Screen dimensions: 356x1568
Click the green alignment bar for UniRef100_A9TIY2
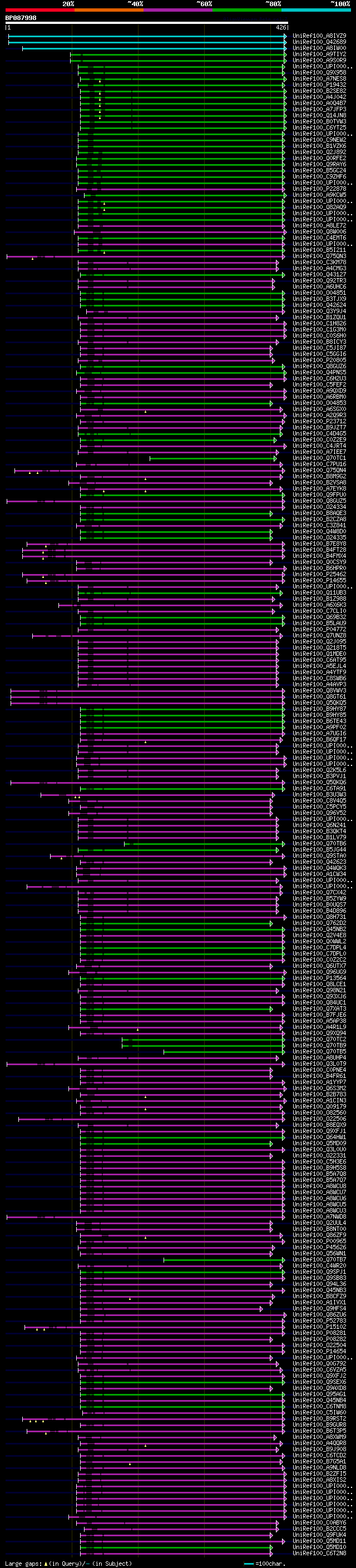[177, 54]
